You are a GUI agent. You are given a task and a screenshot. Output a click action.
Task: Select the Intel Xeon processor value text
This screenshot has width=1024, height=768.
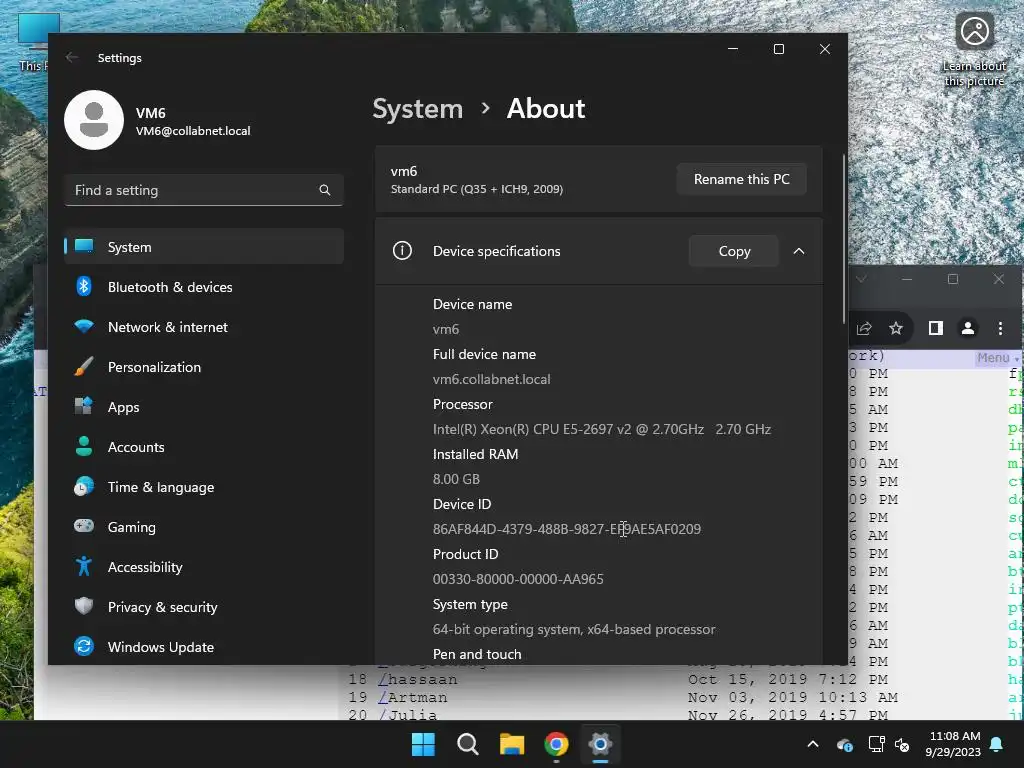(x=601, y=429)
